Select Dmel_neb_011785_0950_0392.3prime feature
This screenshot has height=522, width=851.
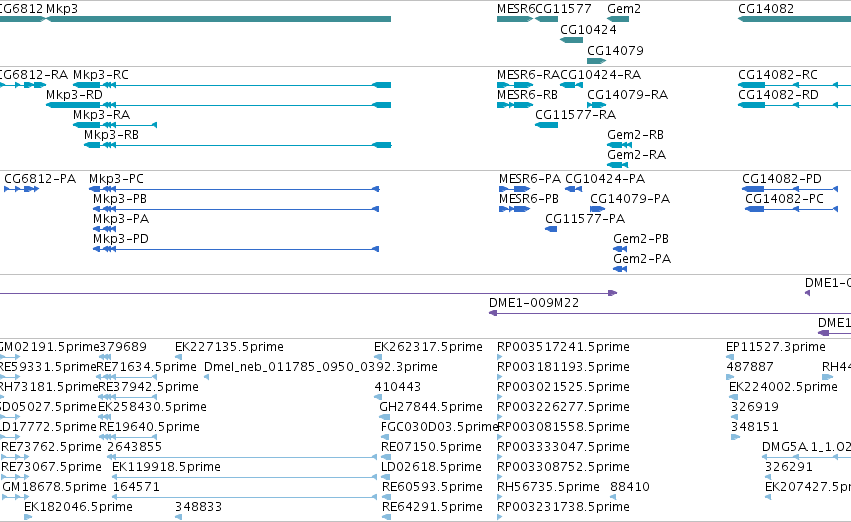click(x=207, y=377)
